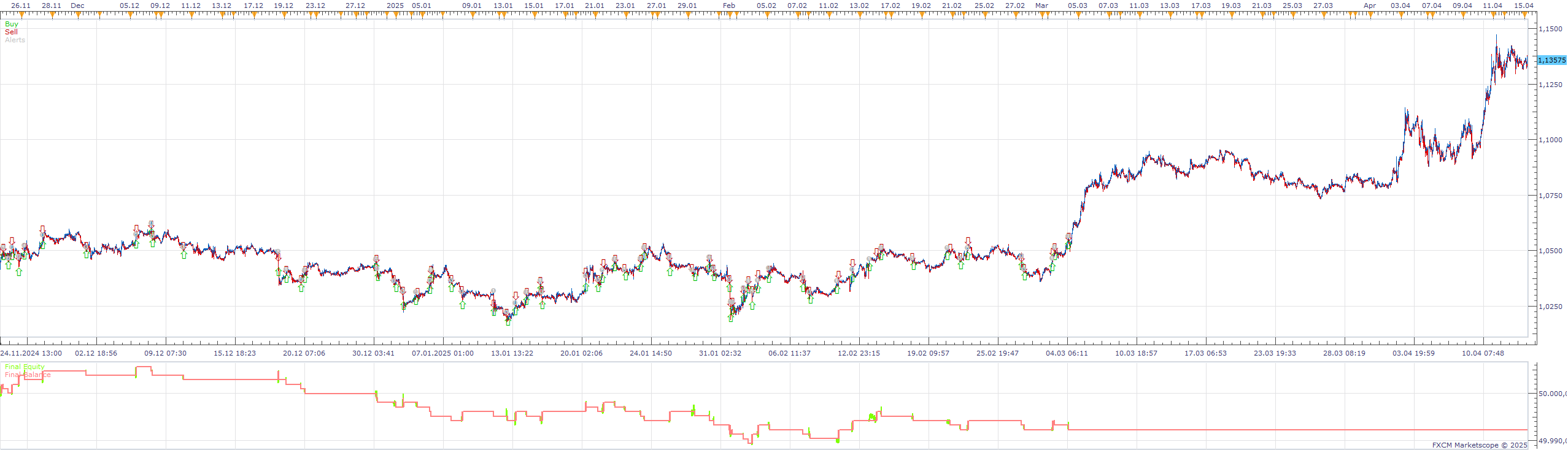Click the 1,1500 price axis label
The width and height of the screenshot is (1568, 450).
point(1550,29)
